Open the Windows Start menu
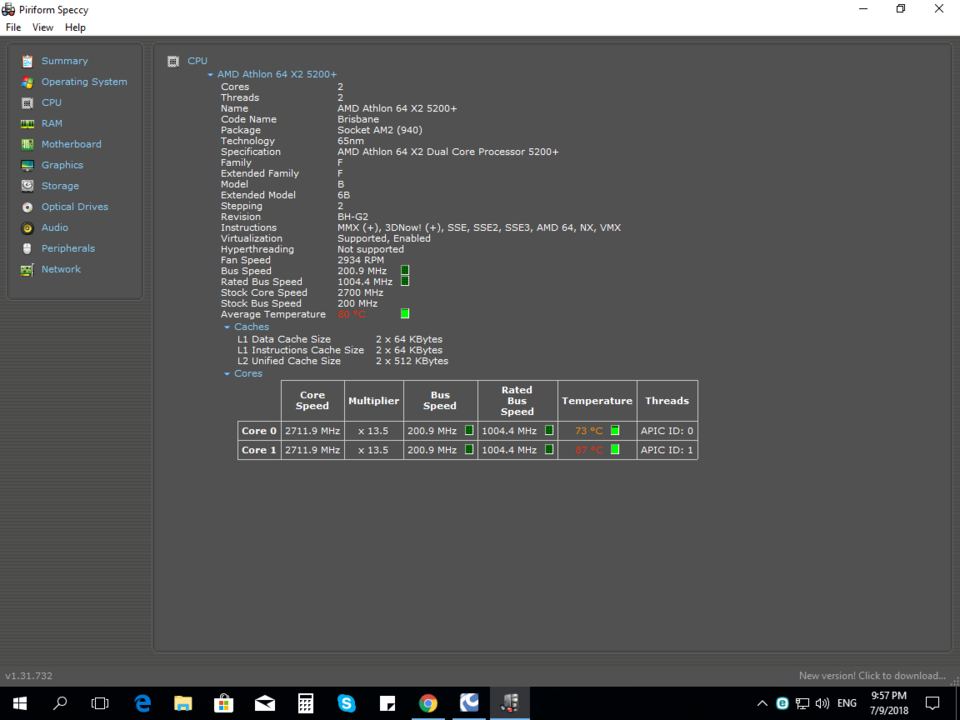This screenshot has height=720, width=960. point(20,703)
